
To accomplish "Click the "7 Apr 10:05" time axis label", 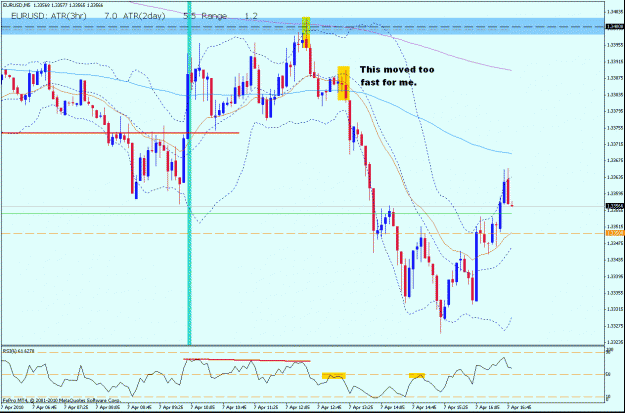I will pyautogui.click(x=202, y=408).
